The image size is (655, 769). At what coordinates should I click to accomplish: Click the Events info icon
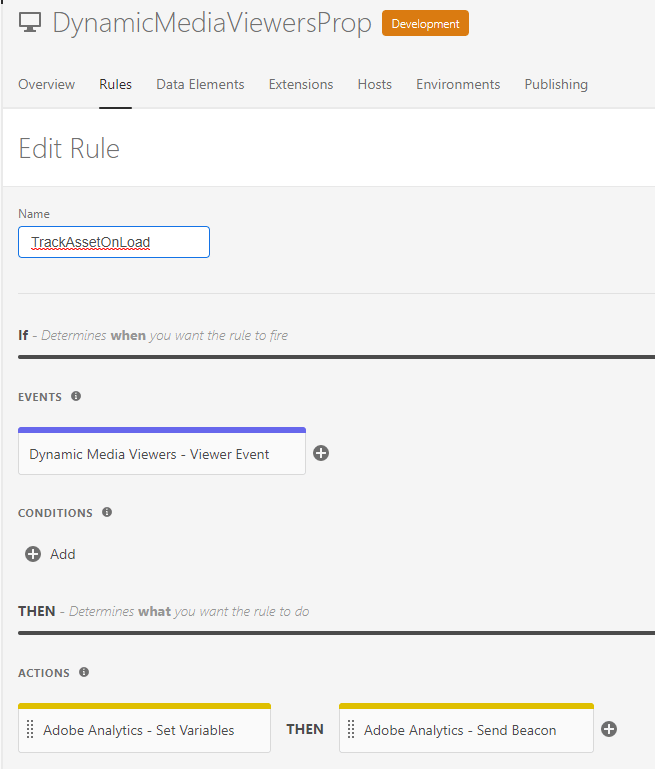76,396
